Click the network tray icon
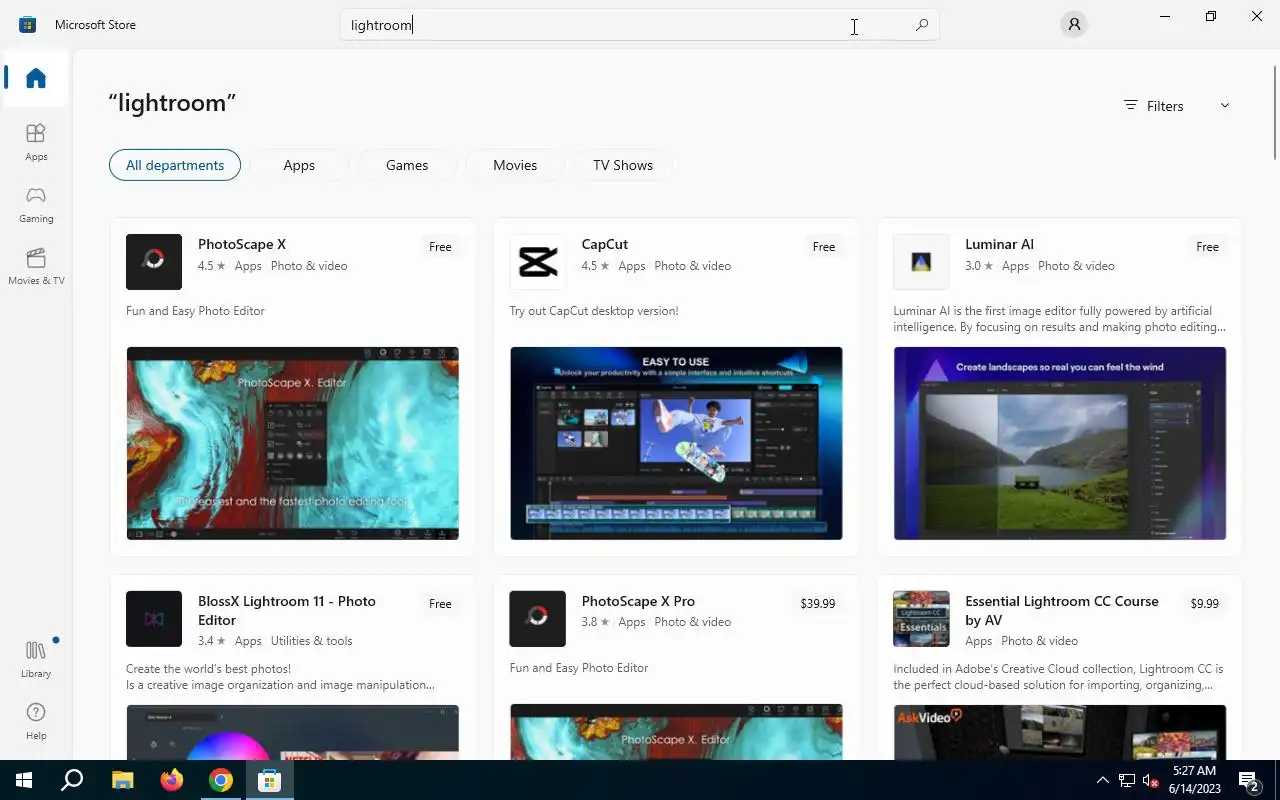1280x800 pixels. [x=1127, y=780]
